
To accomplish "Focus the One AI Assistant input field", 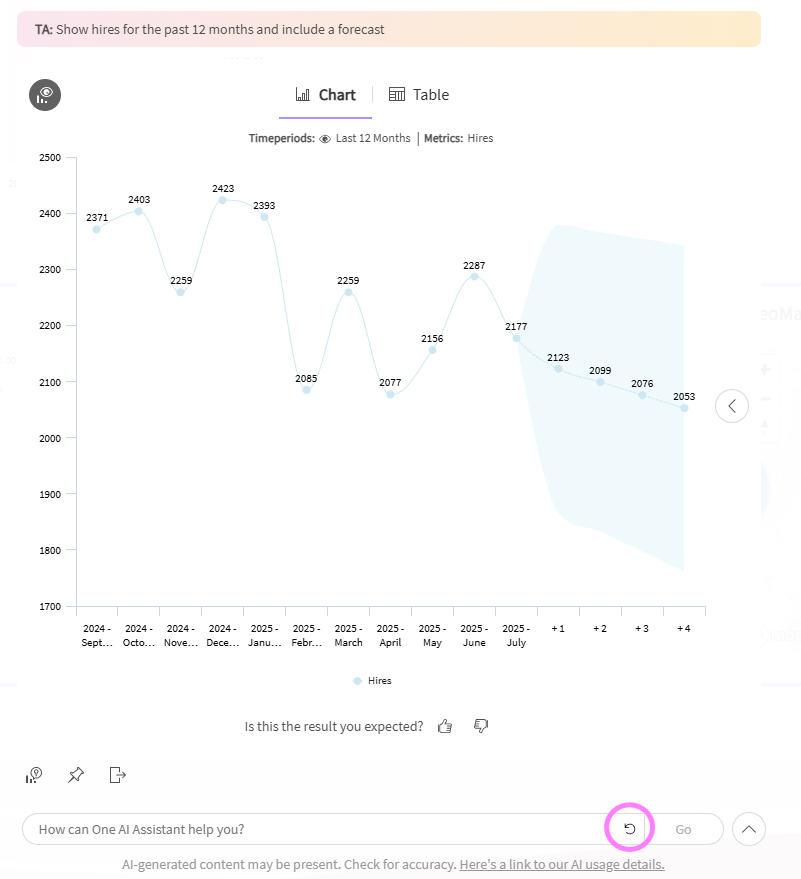I will tap(310, 829).
